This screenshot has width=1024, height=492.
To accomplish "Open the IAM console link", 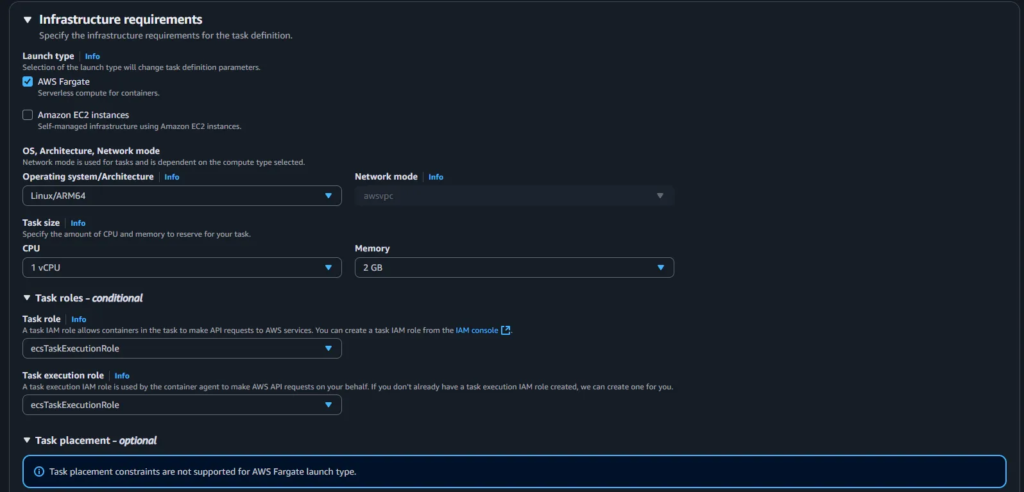I will [477, 331].
